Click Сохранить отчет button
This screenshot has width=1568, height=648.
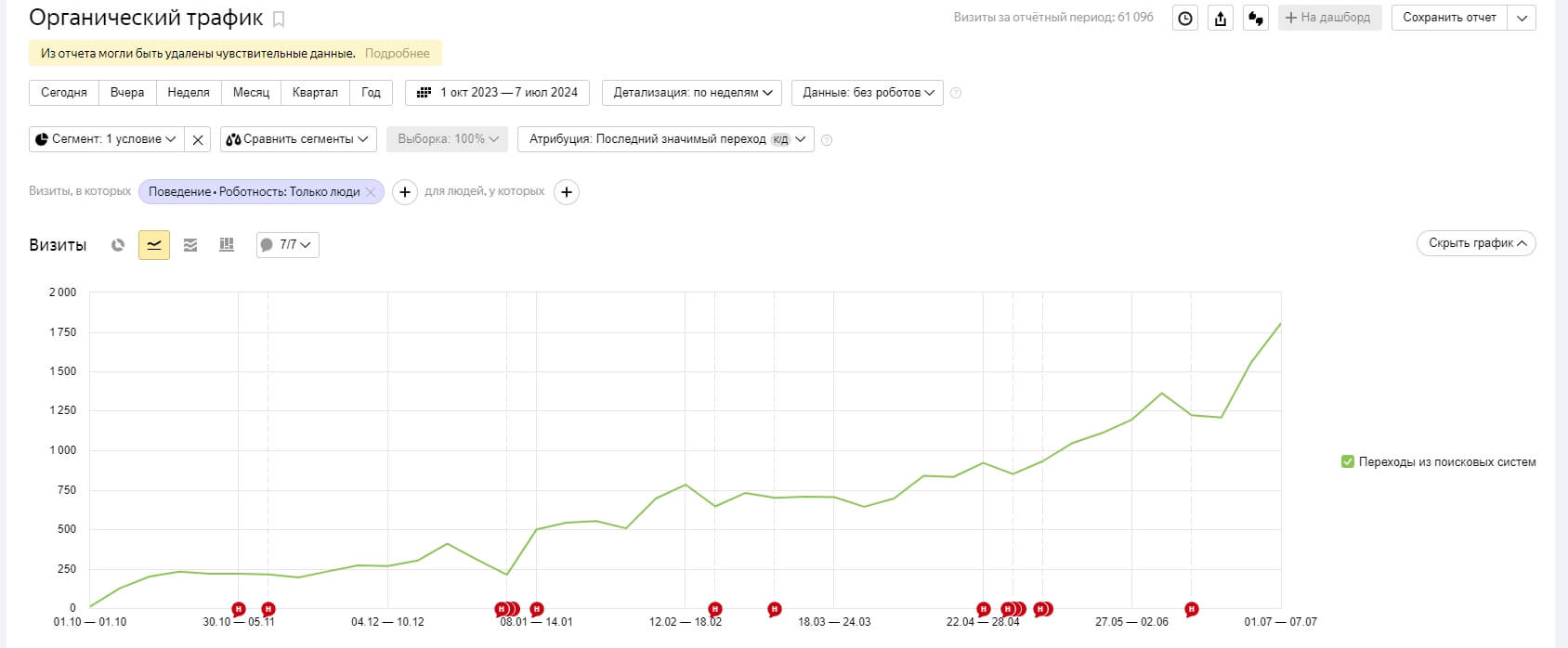click(1449, 18)
